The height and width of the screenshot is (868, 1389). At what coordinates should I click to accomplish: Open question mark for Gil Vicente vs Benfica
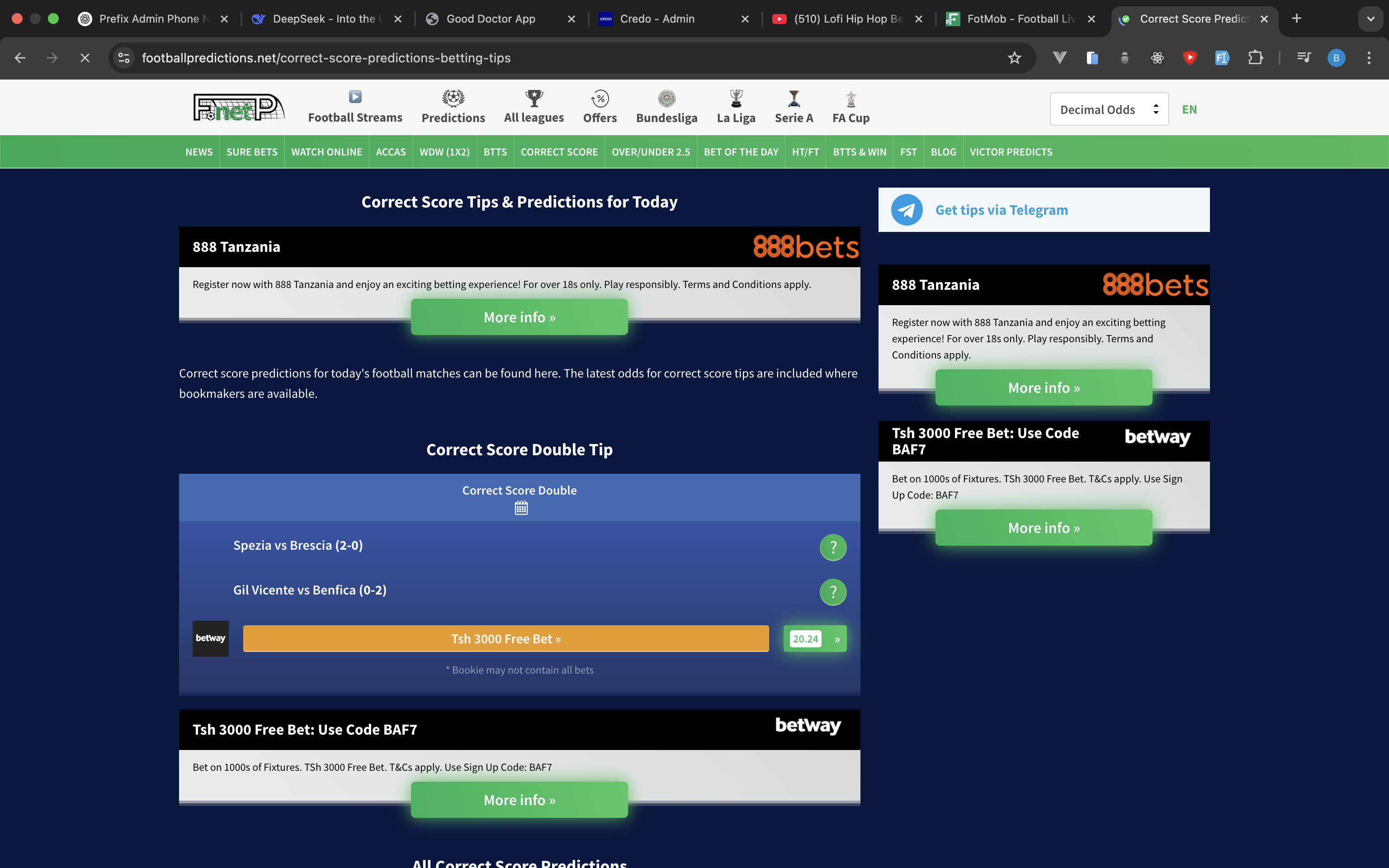tap(833, 592)
